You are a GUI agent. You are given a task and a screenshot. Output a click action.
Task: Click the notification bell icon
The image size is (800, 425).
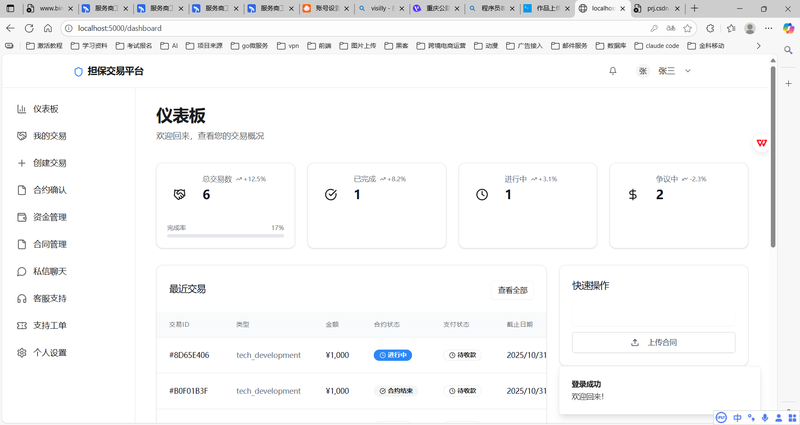613,71
